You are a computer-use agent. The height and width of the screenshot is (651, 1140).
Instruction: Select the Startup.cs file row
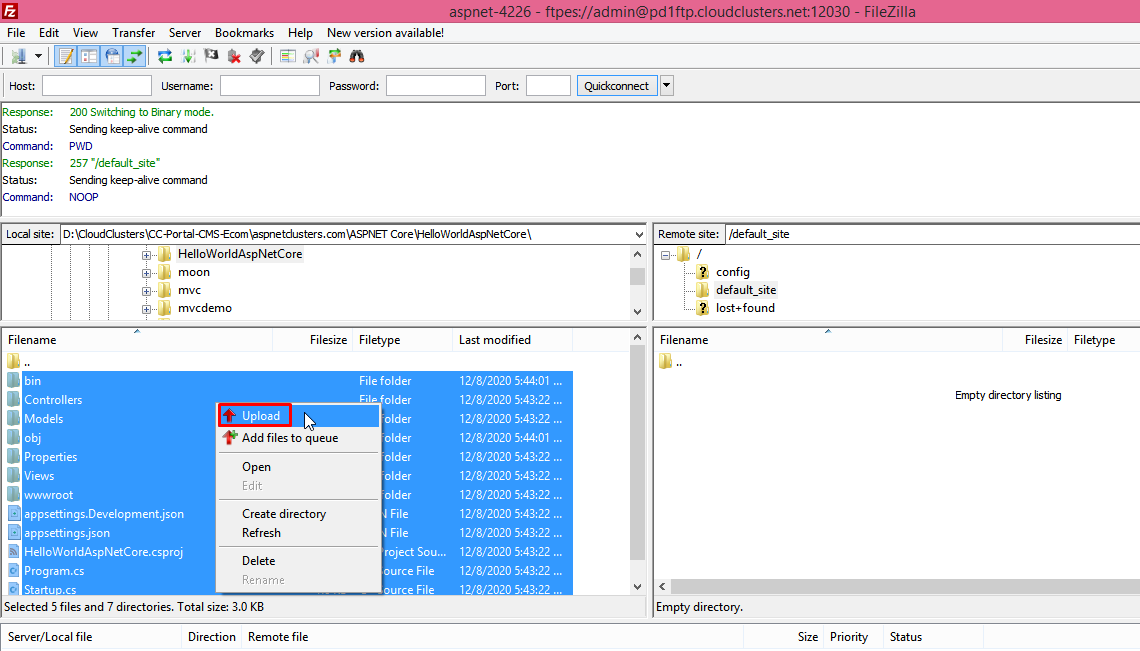288,589
